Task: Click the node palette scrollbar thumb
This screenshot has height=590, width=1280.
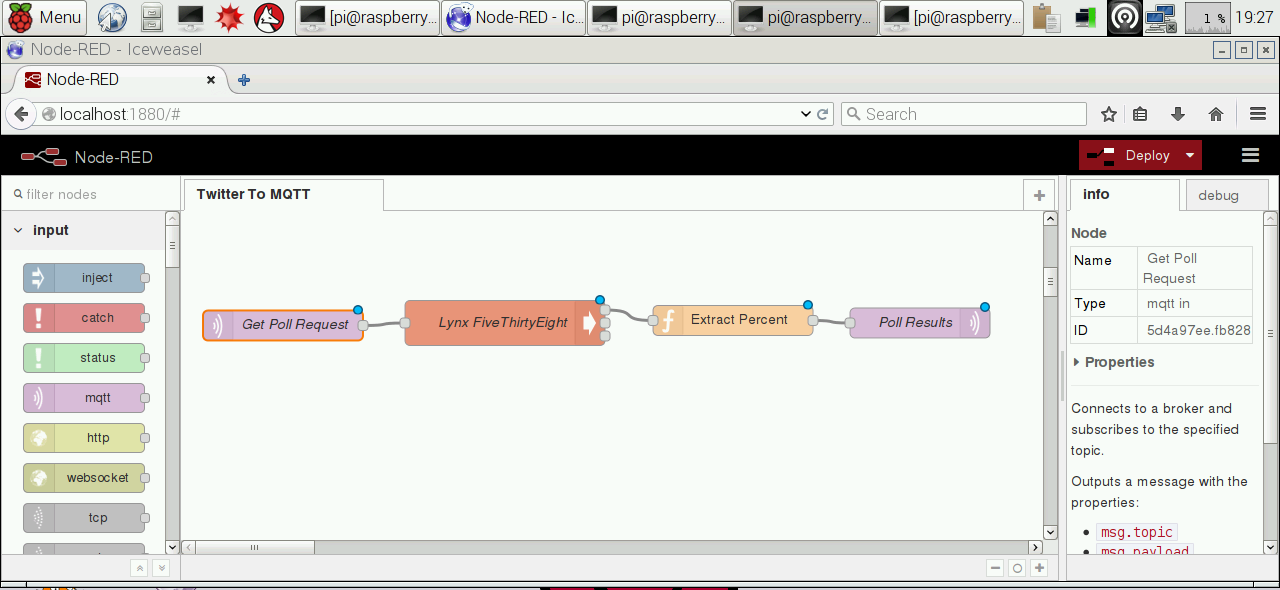Action: tap(172, 246)
